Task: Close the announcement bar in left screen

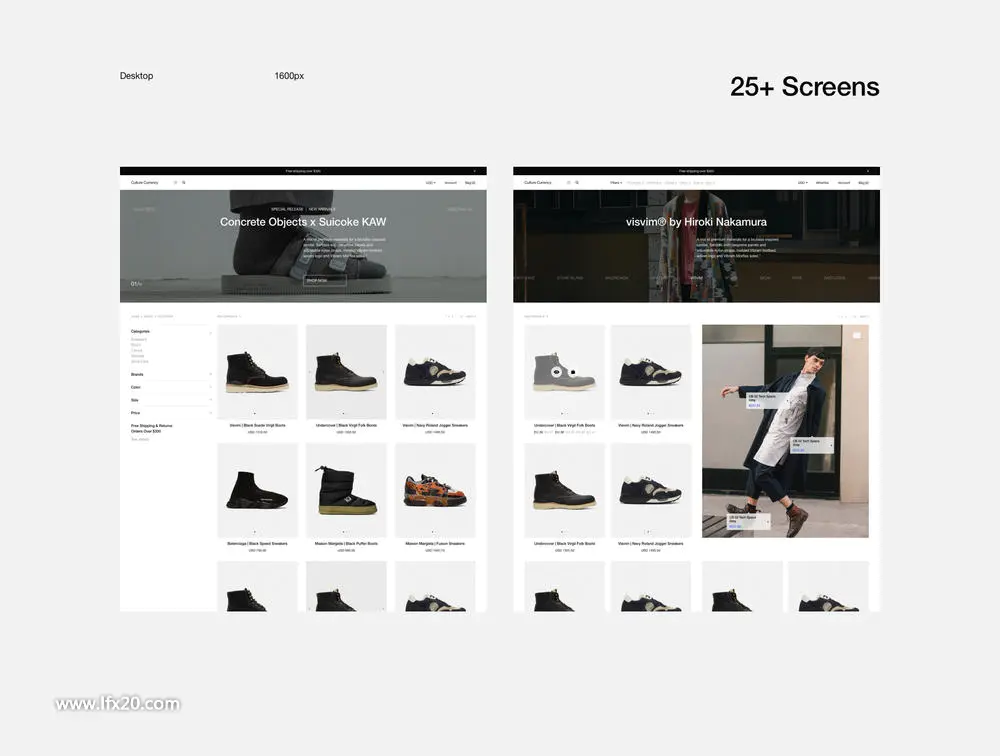Action: (x=474, y=171)
